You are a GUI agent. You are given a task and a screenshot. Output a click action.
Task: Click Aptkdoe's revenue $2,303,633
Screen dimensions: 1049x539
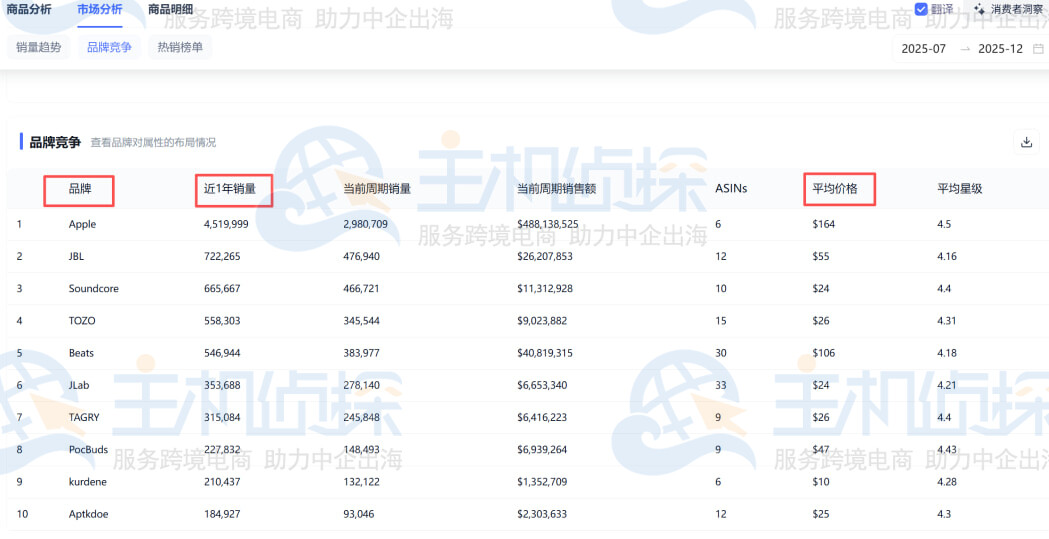point(542,514)
